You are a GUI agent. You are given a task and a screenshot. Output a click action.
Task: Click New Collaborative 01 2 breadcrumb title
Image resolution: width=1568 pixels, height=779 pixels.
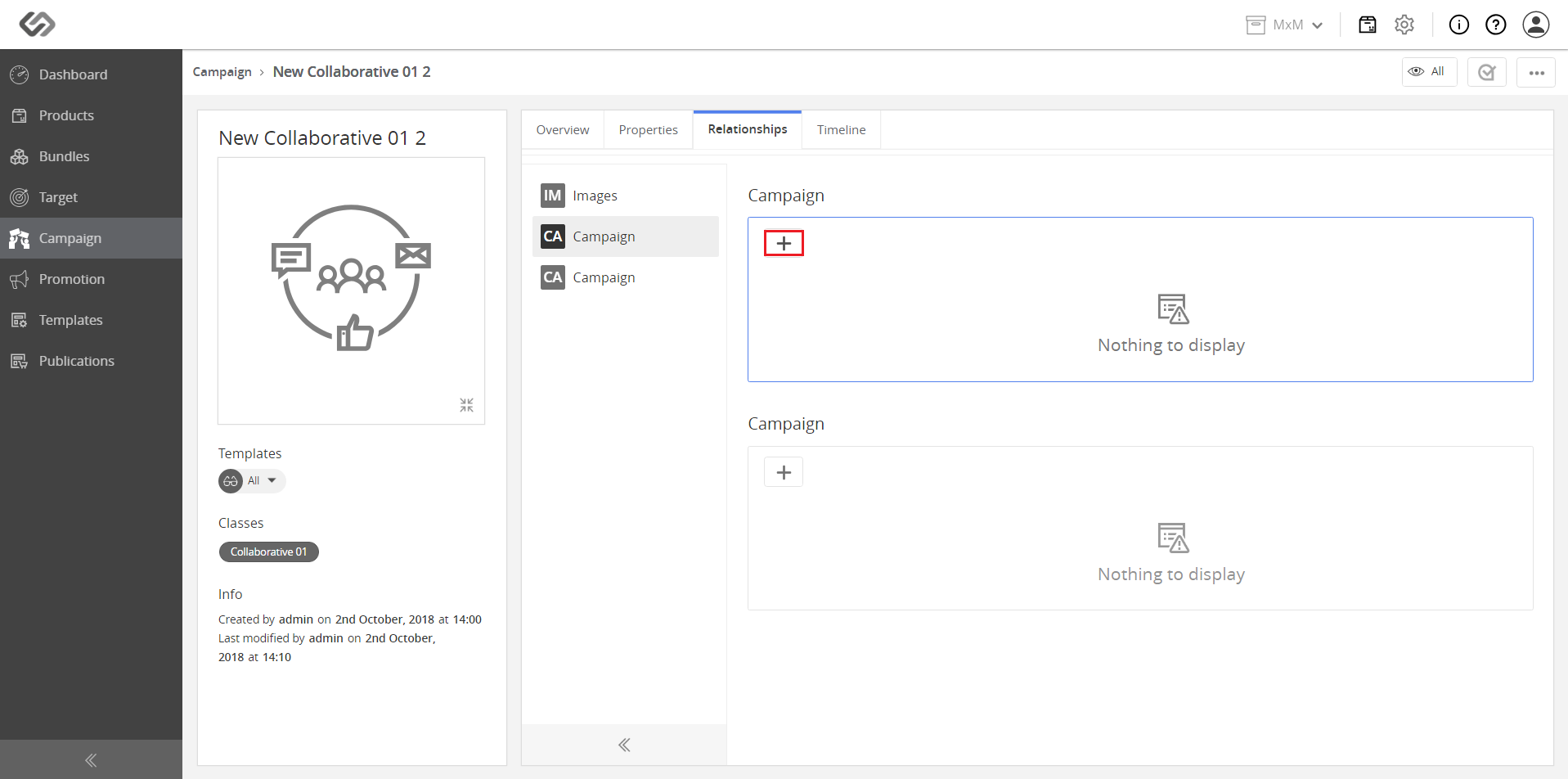pyautogui.click(x=352, y=72)
